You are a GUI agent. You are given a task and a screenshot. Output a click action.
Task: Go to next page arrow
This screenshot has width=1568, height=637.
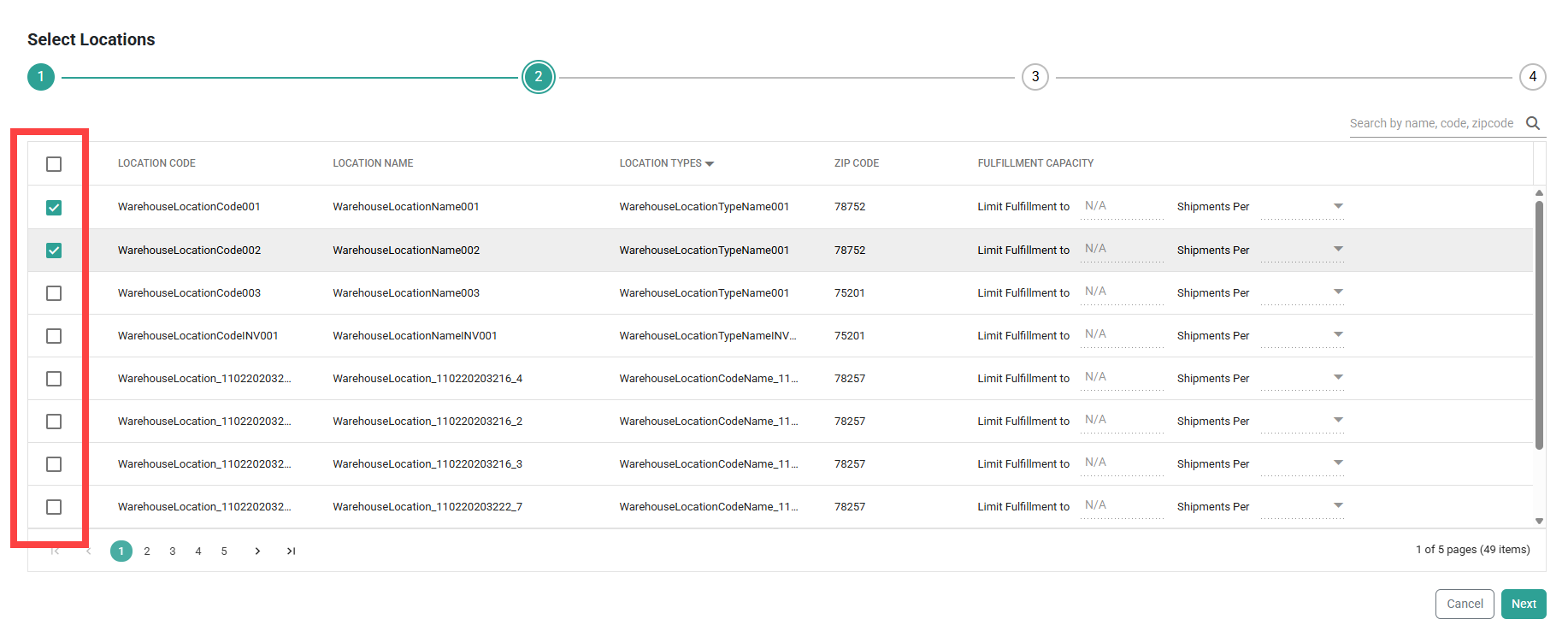pos(257,551)
